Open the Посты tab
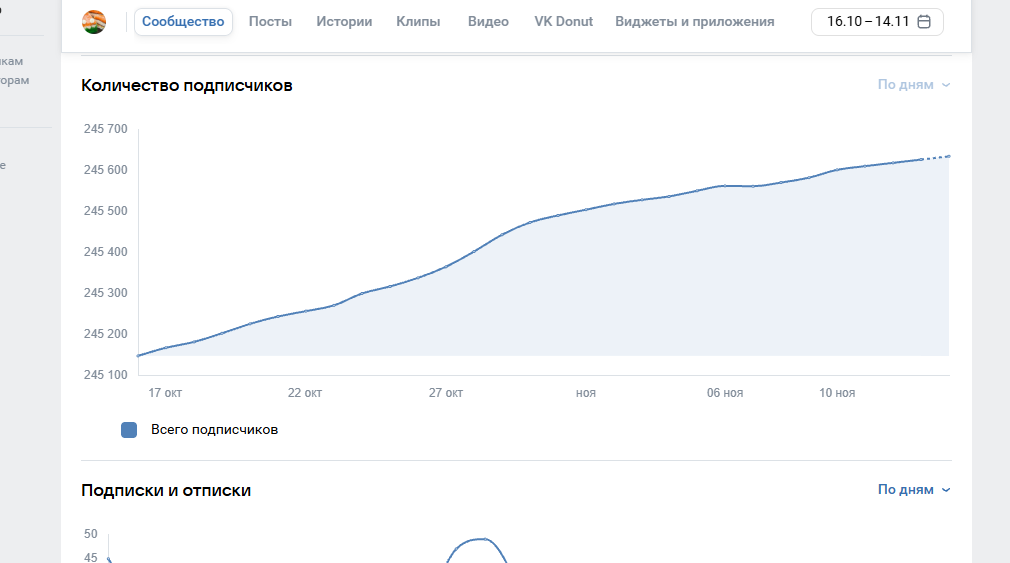Viewport: 1010px width, 563px height. [x=270, y=22]
